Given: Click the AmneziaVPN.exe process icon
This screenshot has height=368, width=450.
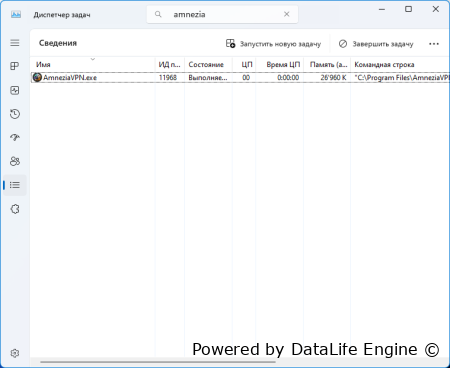Looking at the screenshot, I should pyautogui.click(x=37, y=77).
